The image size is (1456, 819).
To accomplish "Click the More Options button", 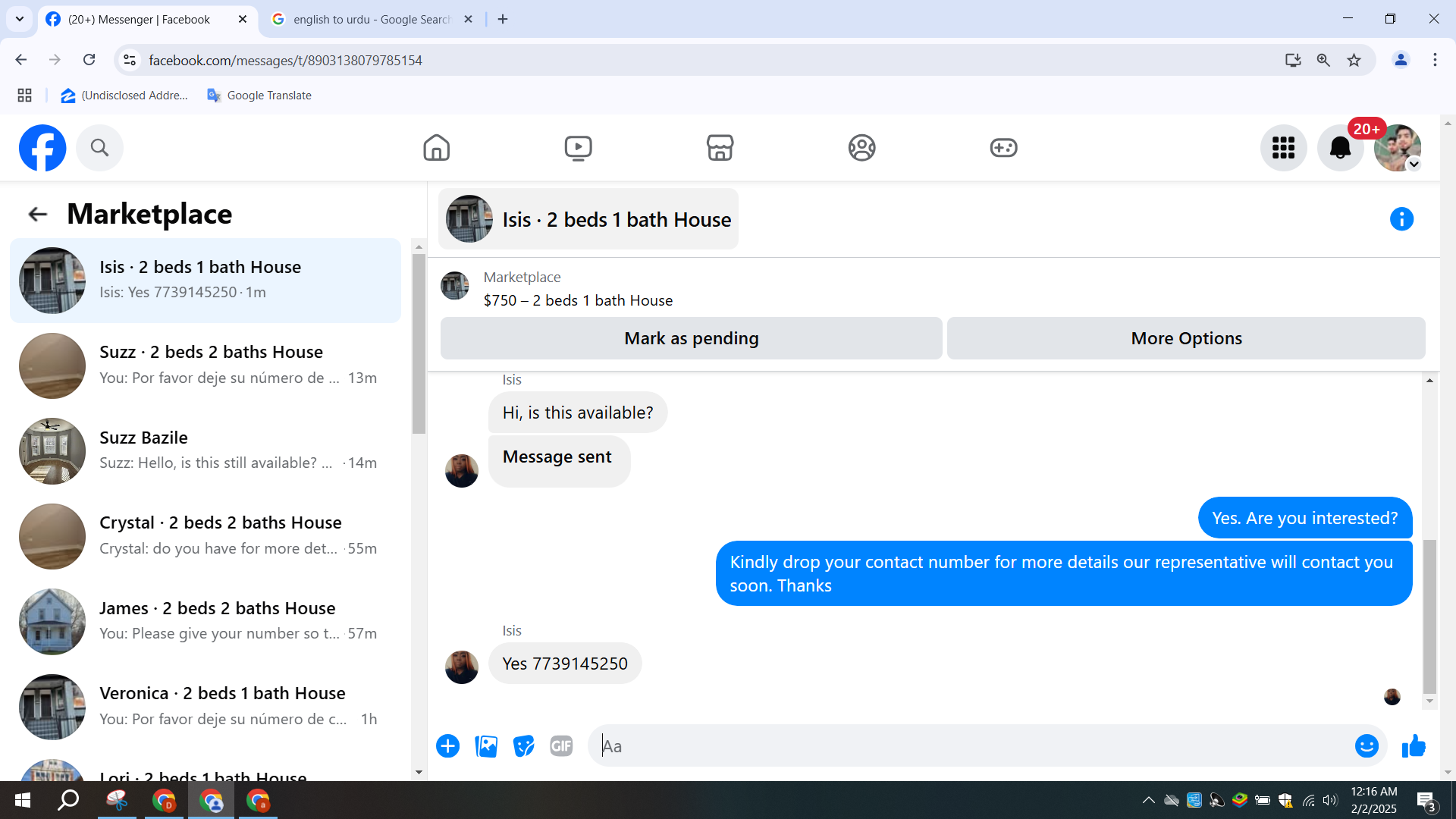I will pos(1186,338).
